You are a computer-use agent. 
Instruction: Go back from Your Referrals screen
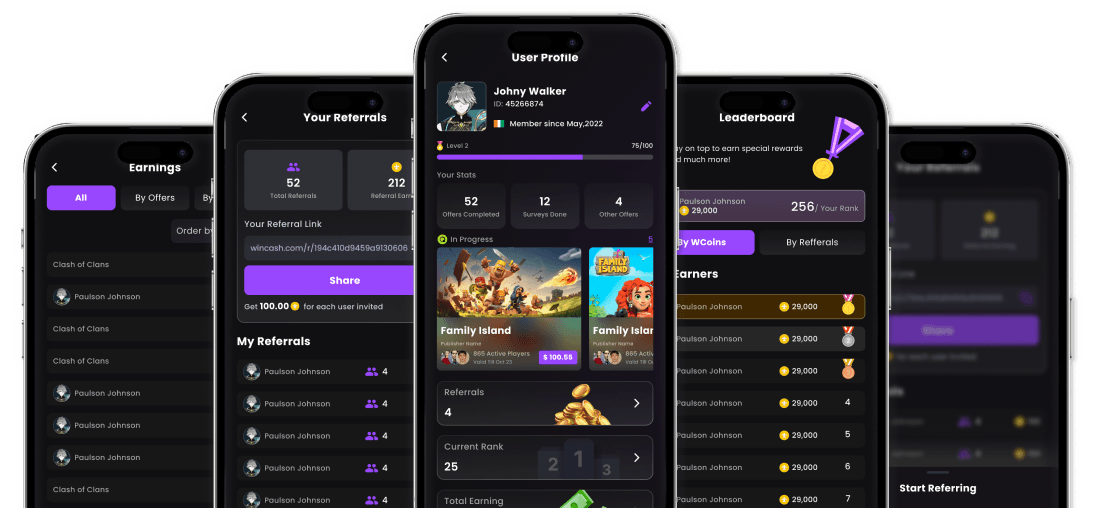(x=245, y=118)
